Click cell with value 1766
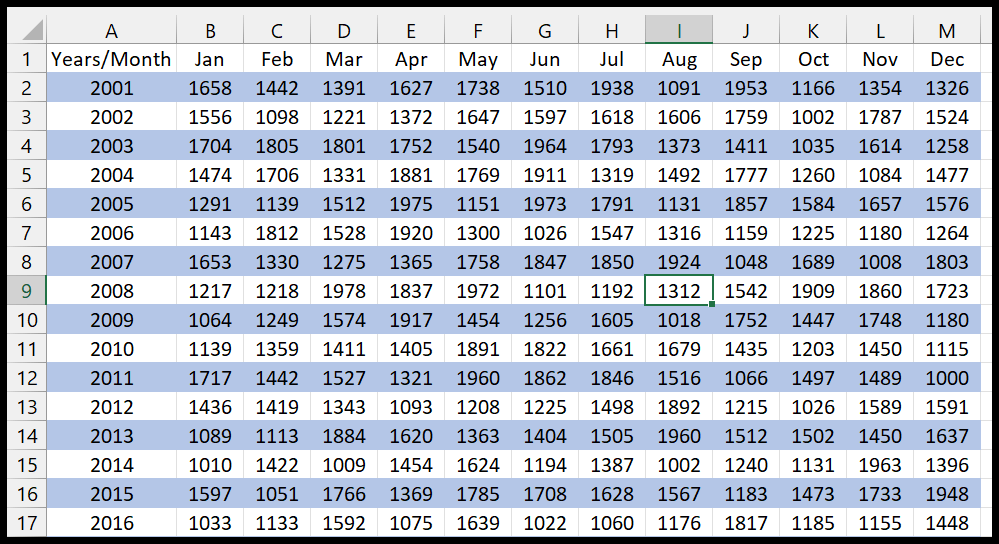 [x=344, y=494]
